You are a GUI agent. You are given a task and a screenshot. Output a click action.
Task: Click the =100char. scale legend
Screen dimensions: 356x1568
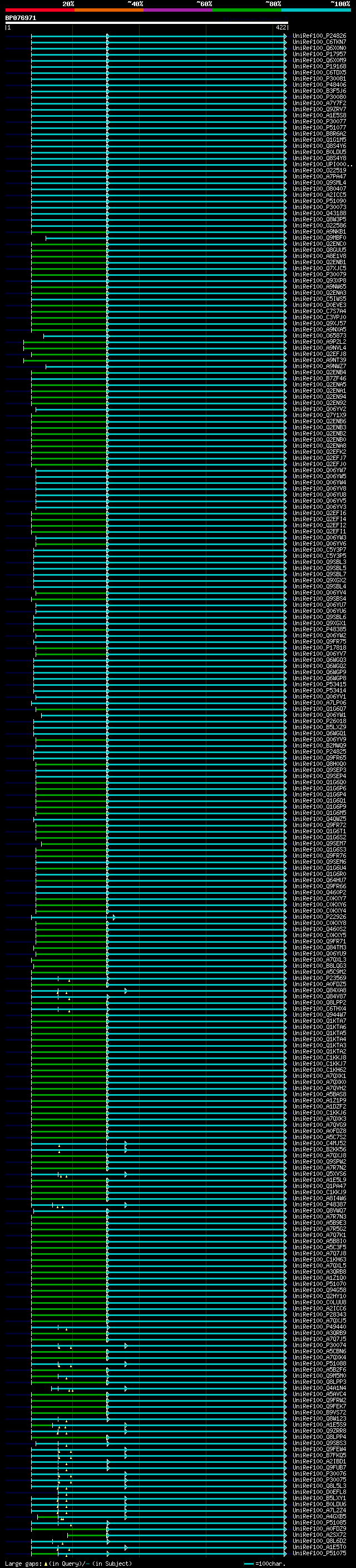pyautogui.click(x=265, y=1563)
